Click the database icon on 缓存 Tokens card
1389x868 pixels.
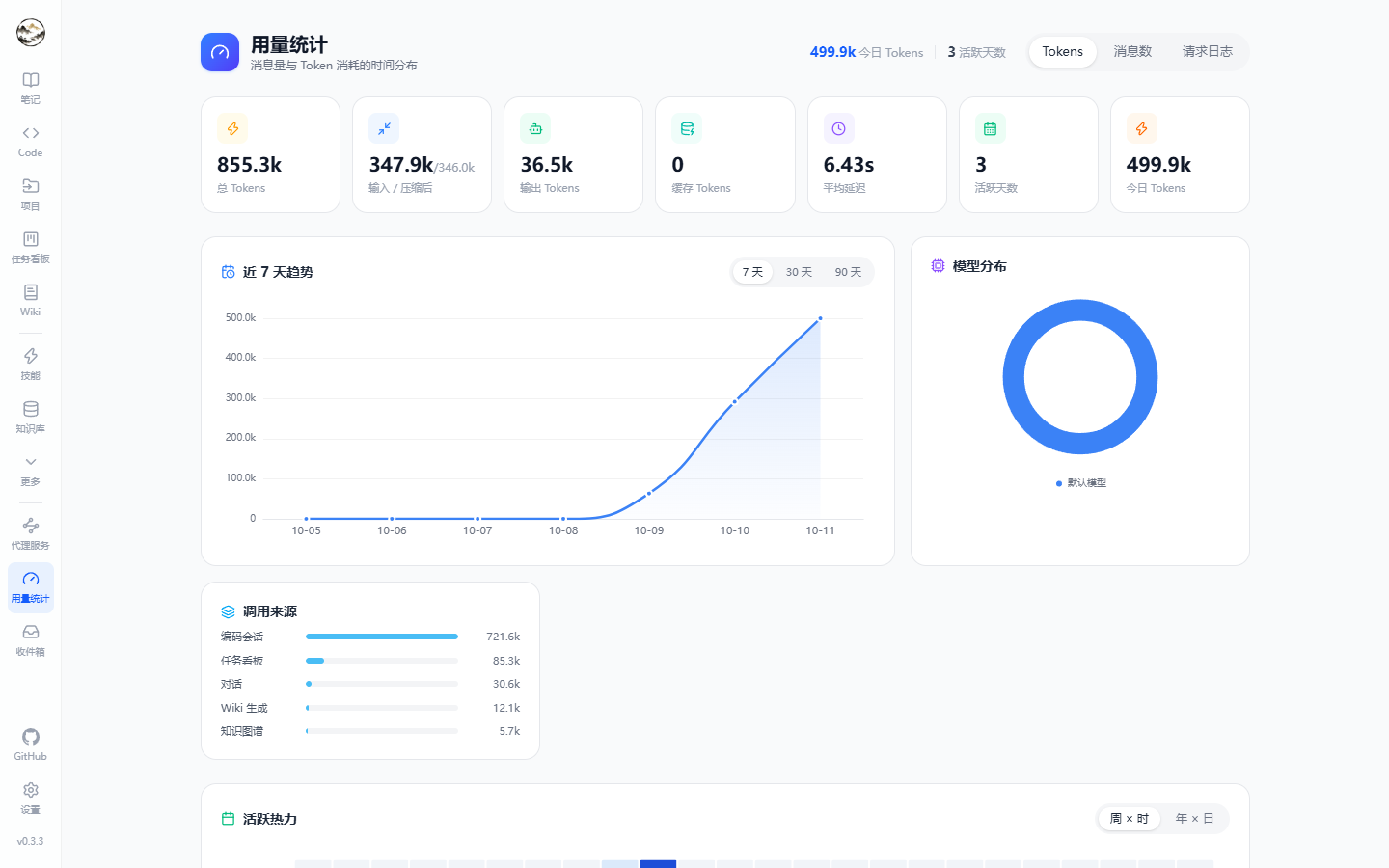[687, 128]
